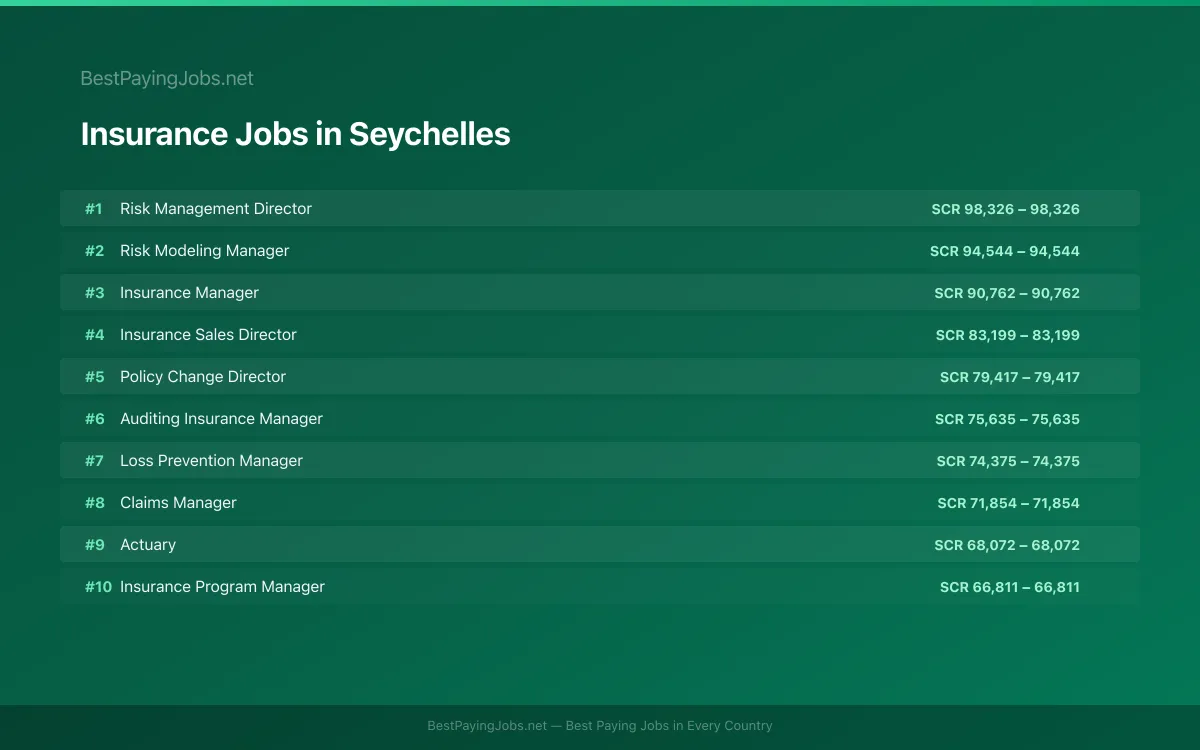Click salary SCR 98,326 – 98,326
The height and width of the screenshot is (750, 1200).
tap(1005, 209)
